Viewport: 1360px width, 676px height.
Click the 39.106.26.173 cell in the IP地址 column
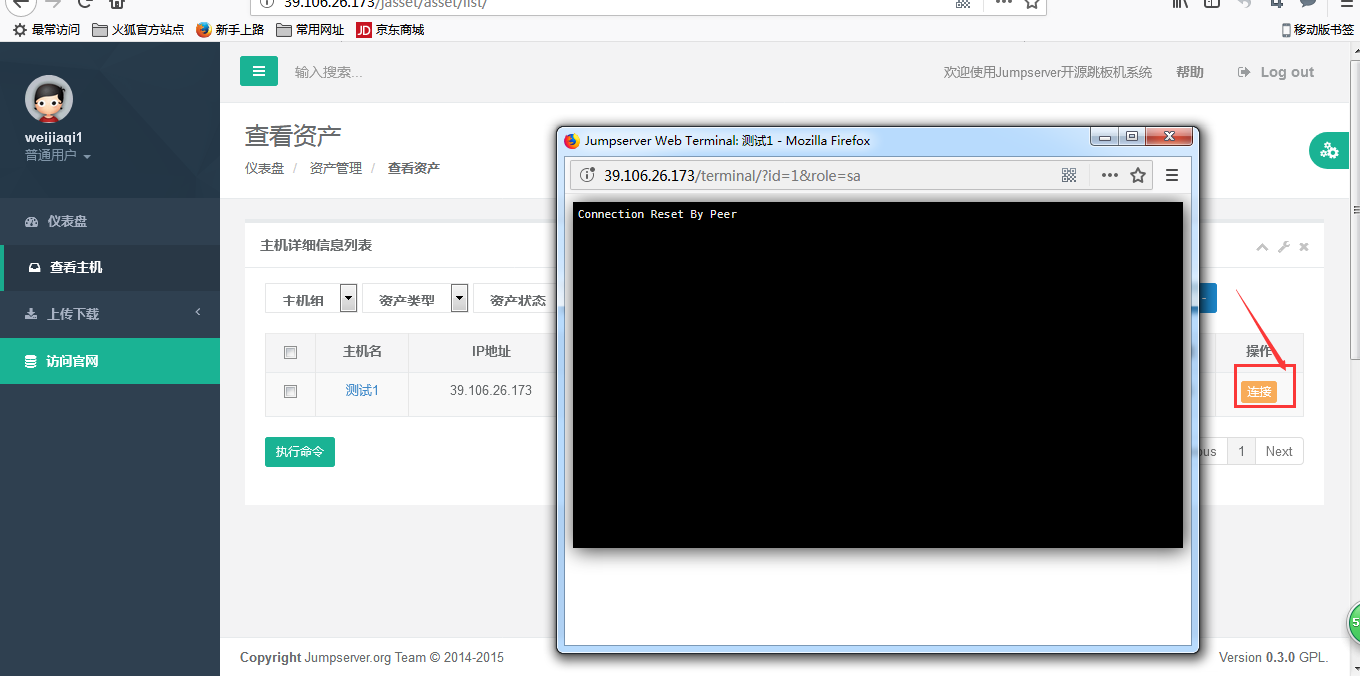pyautogui.click(x=491, y=390)
